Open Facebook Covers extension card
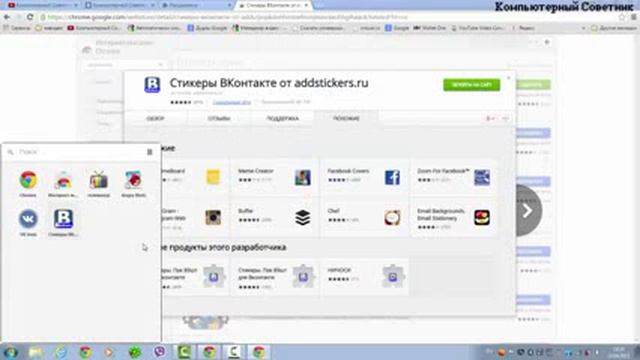640x360 pixels. pos(364,178)
